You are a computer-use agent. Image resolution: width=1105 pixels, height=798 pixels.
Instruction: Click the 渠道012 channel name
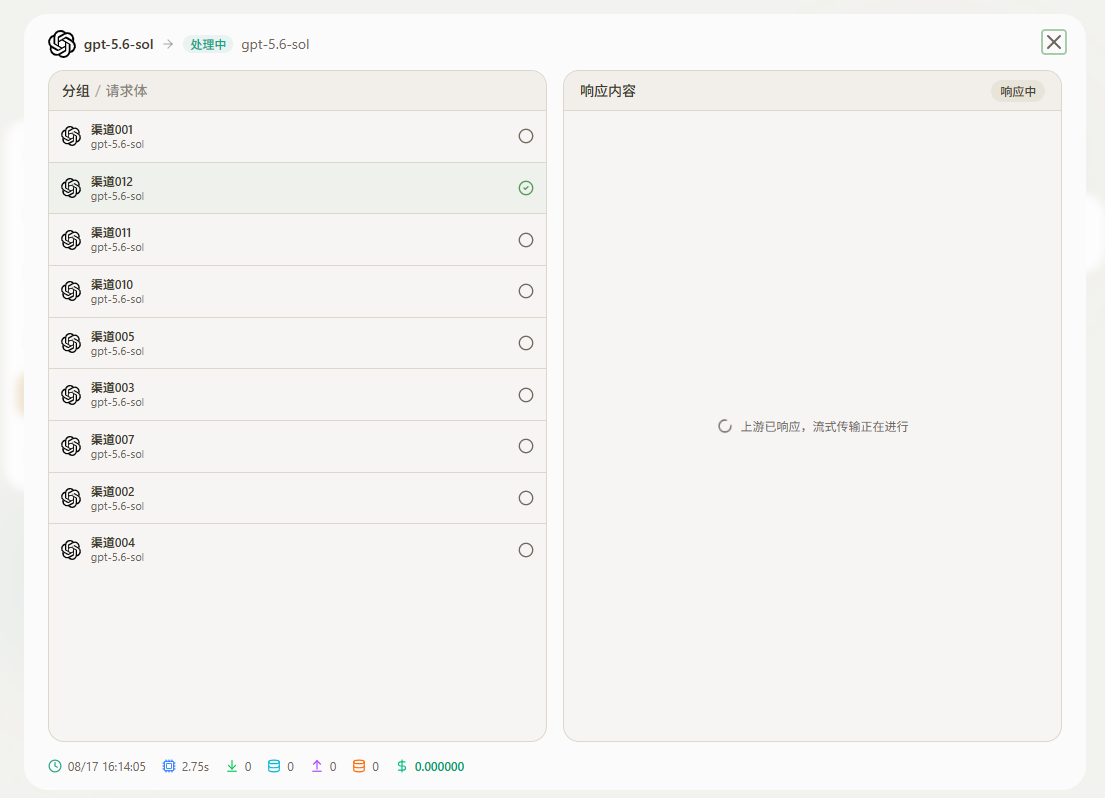111,181
